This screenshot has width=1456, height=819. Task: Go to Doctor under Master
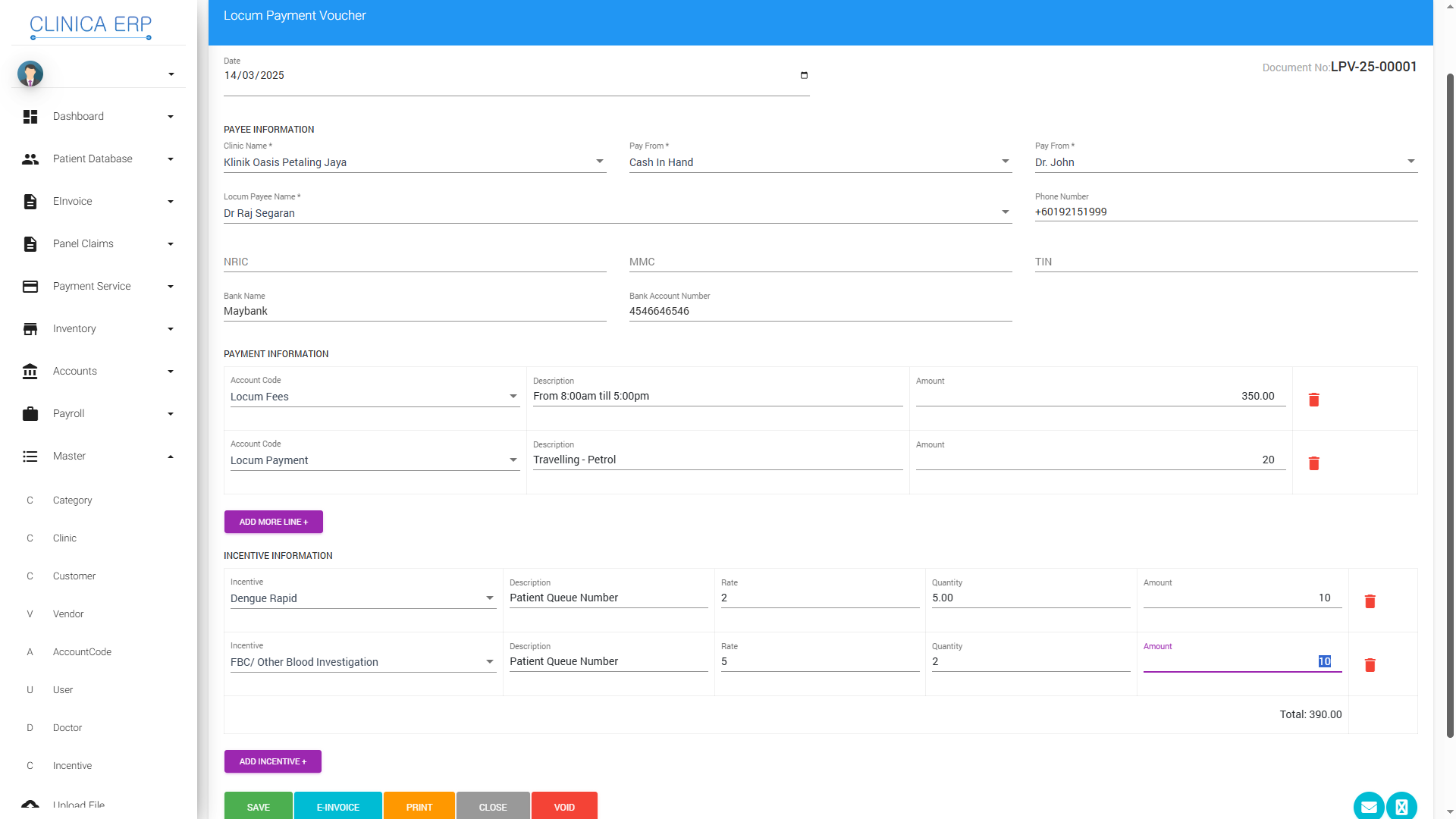click(67, 727)
